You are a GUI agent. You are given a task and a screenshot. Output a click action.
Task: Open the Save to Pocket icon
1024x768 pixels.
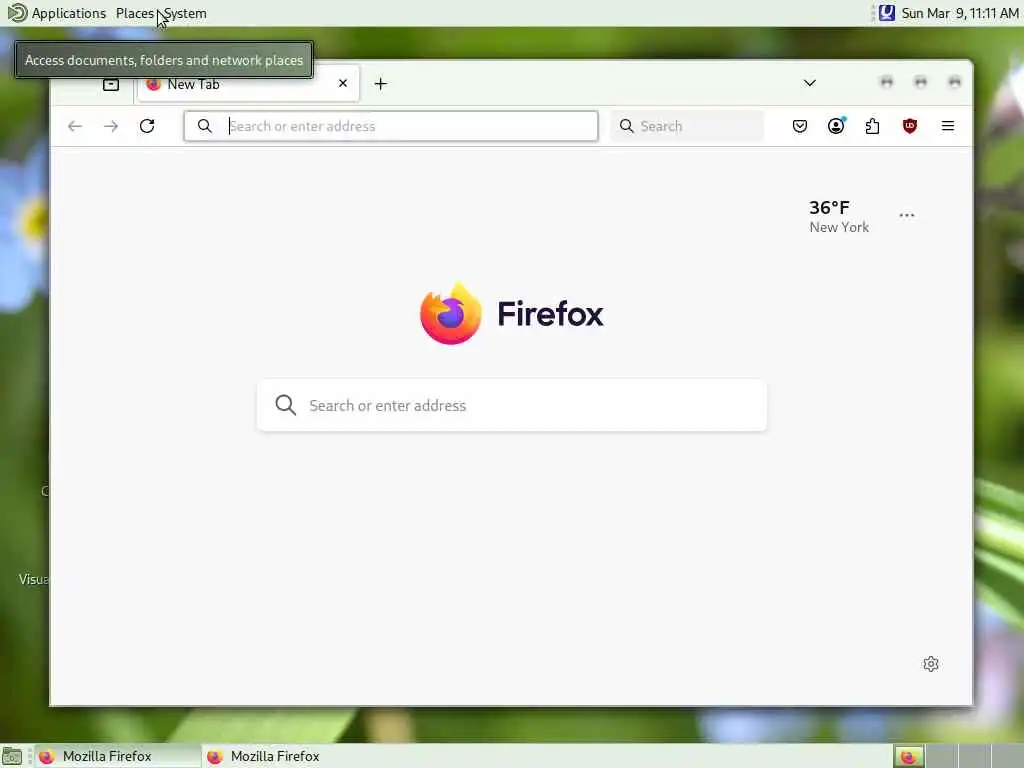pyautogui.click(x=799, y=126)
